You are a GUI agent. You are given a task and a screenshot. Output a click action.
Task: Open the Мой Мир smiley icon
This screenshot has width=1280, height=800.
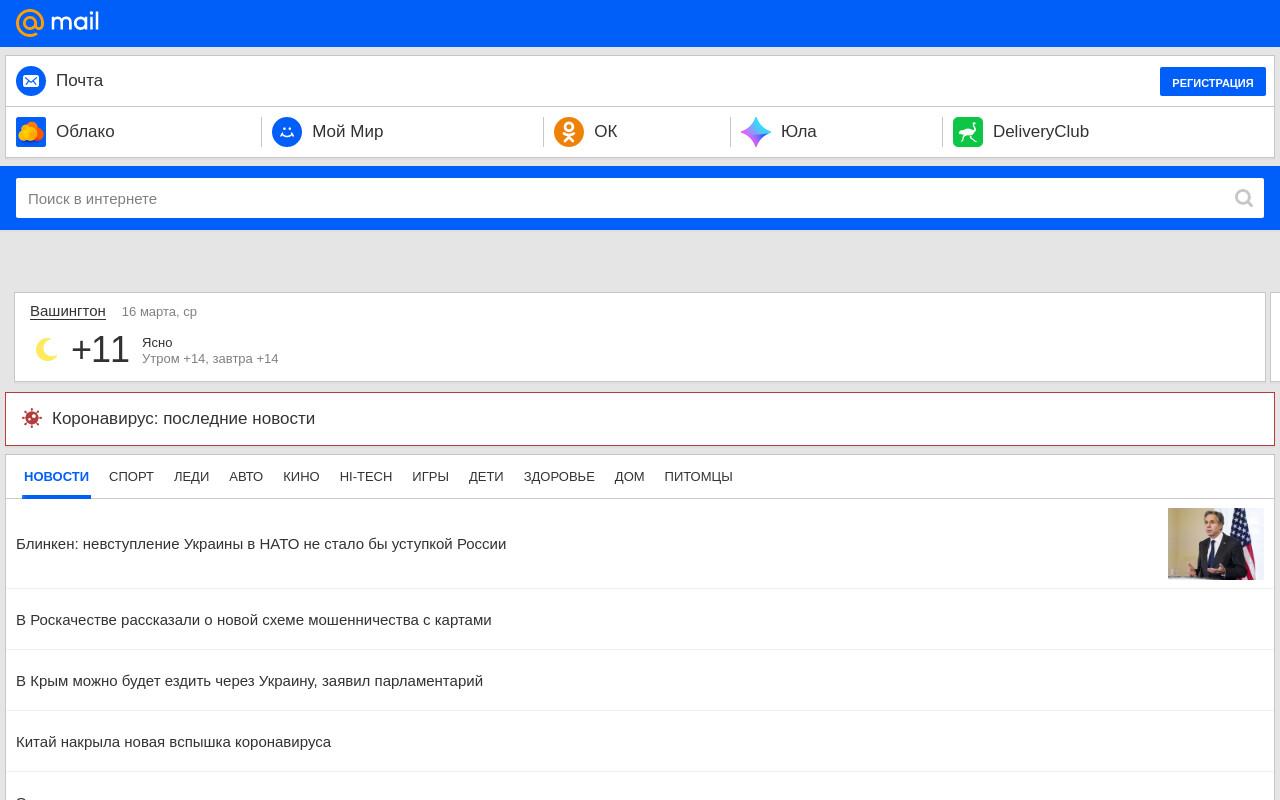tap(287, 132)
